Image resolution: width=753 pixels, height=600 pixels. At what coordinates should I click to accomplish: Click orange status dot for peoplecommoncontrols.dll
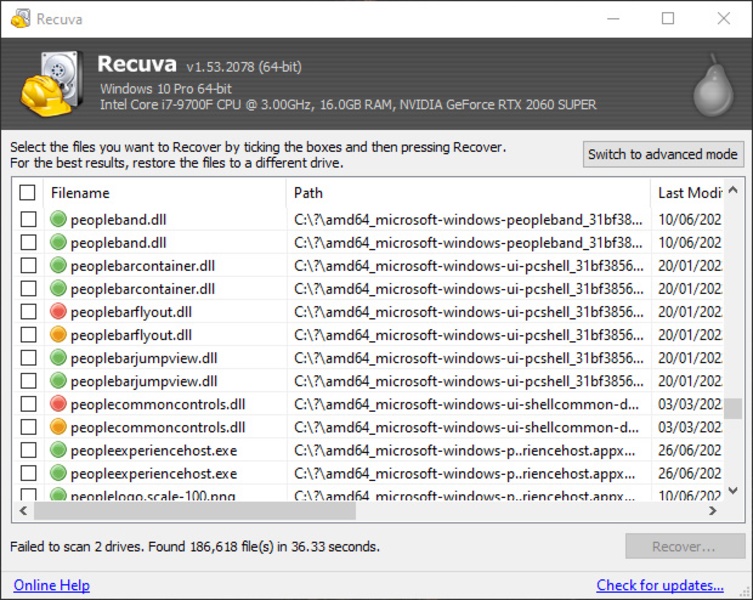[x=58, y=427]
